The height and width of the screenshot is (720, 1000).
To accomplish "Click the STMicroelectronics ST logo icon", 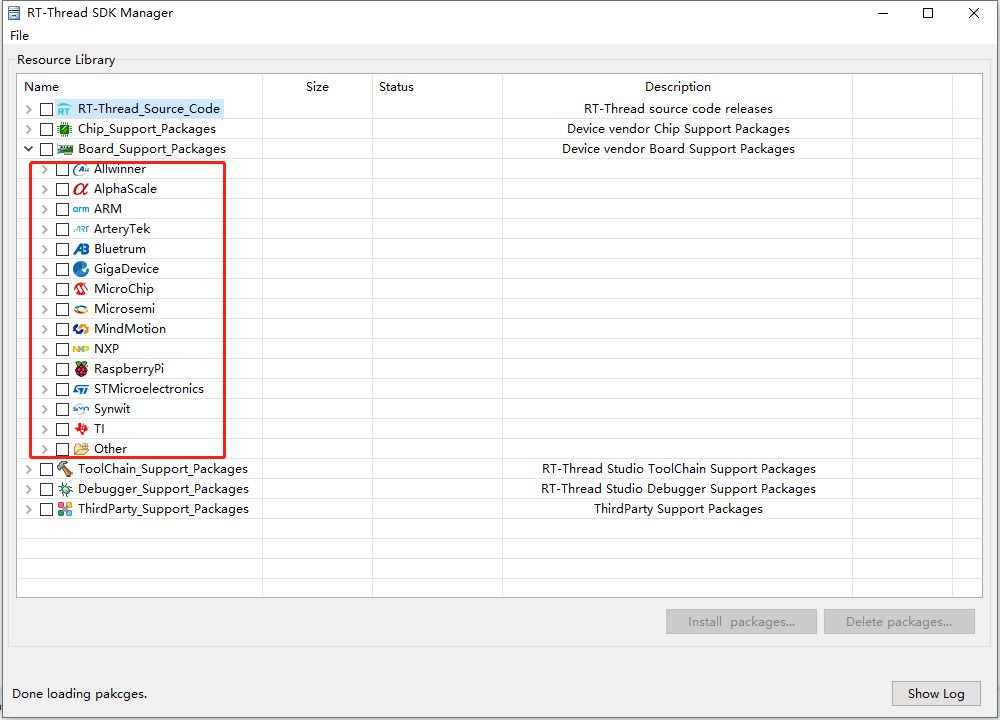I will (x=81, y=389).
